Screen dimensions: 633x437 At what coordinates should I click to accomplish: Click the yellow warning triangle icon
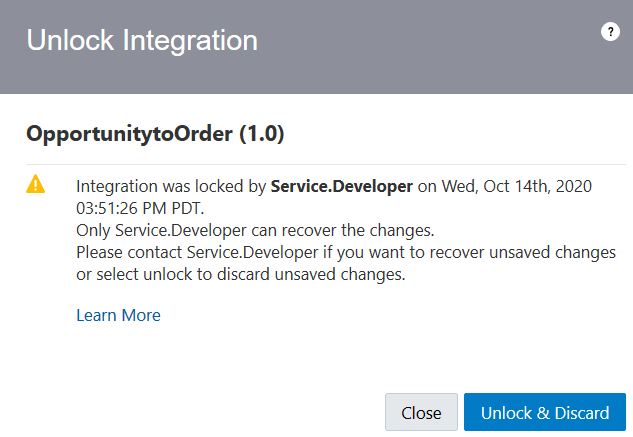[x=36, y=184]
